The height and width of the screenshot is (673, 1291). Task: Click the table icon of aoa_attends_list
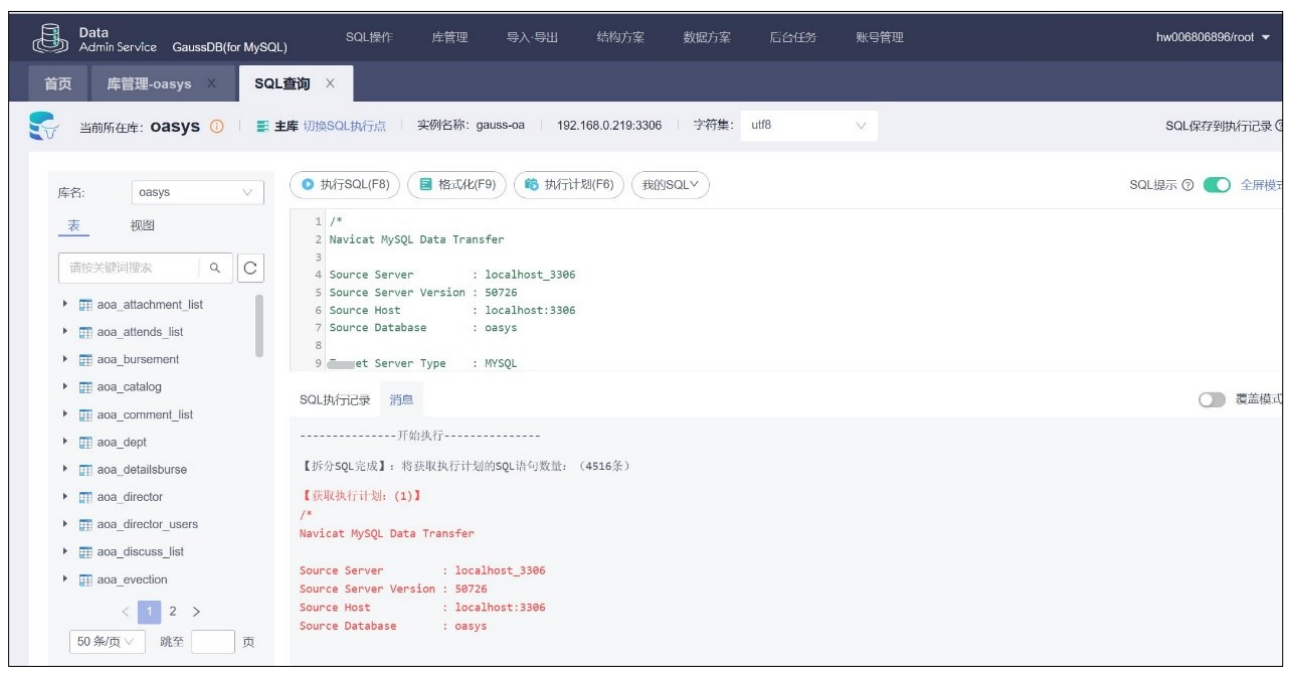coord(86,332)
